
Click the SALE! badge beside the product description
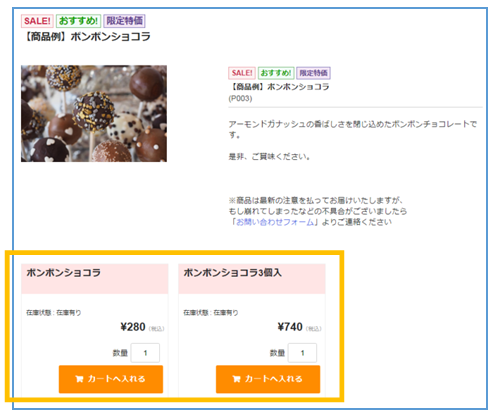[x=242, y=73]
